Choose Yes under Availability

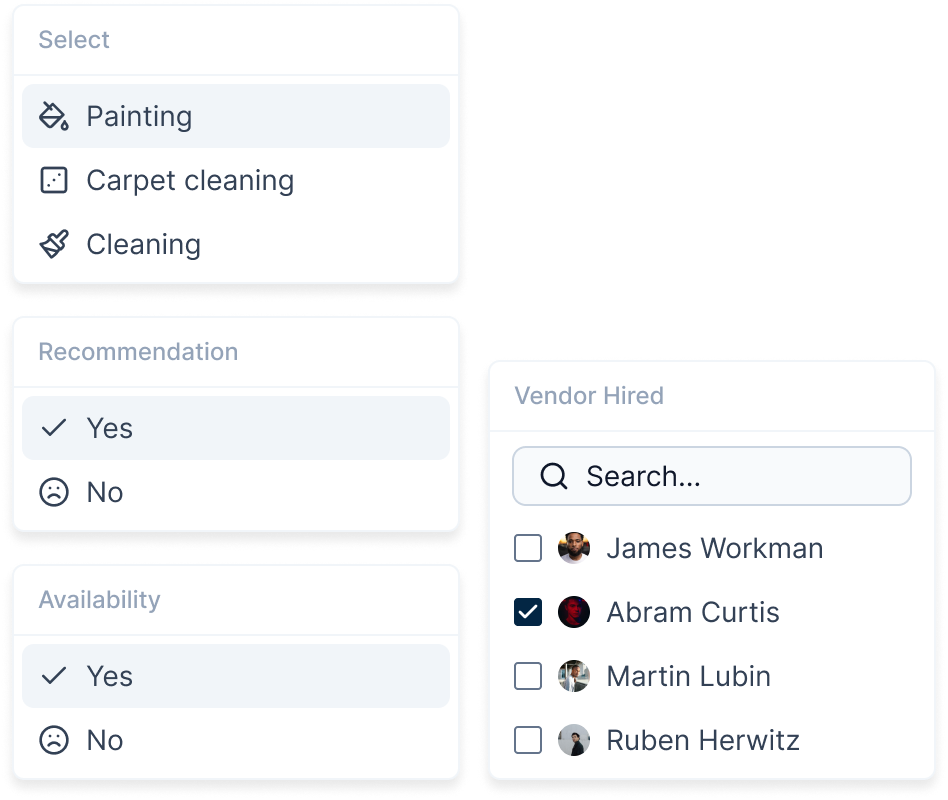click(x=109, y=676)
